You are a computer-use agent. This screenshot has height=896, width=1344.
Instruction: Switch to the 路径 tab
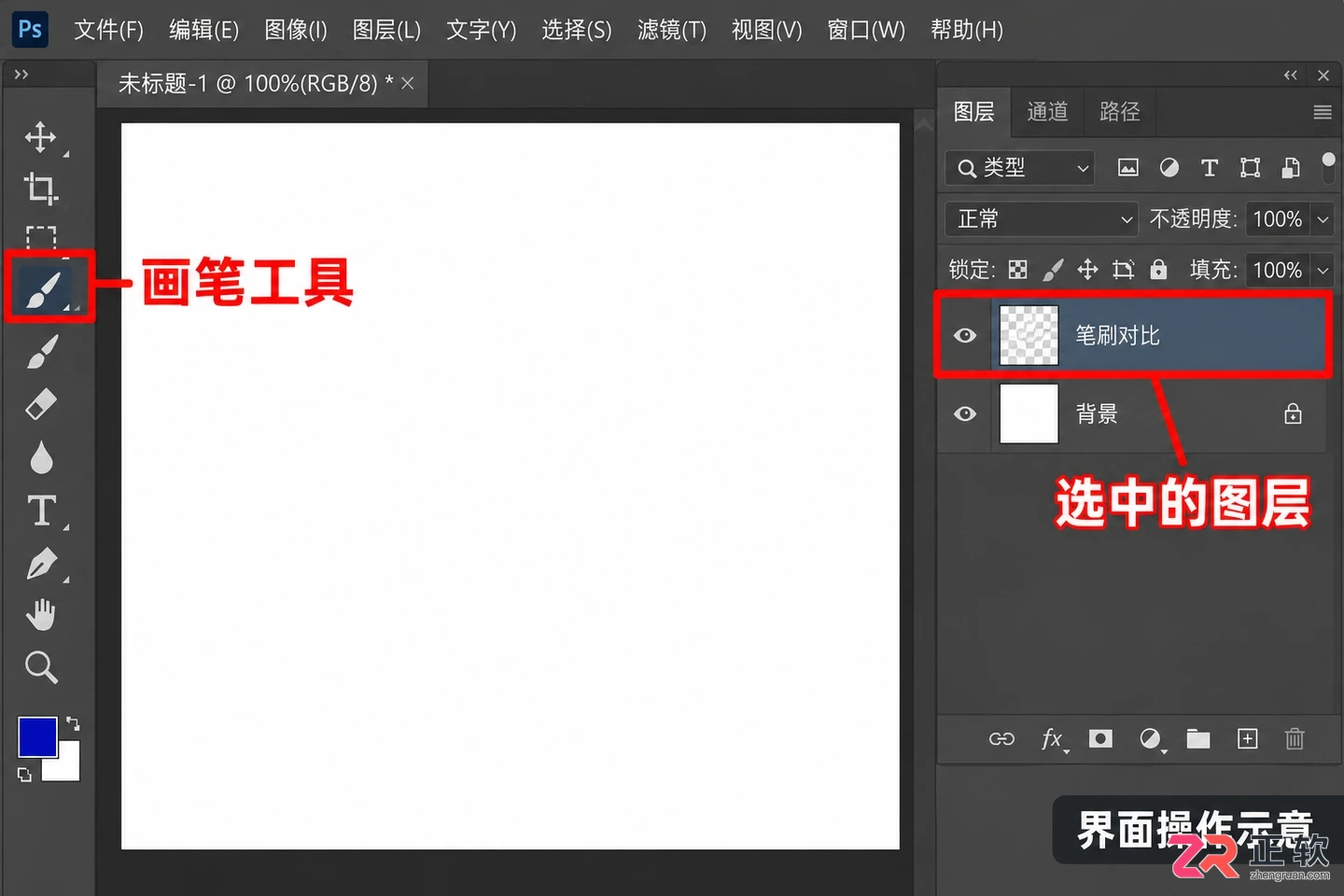1119,112
